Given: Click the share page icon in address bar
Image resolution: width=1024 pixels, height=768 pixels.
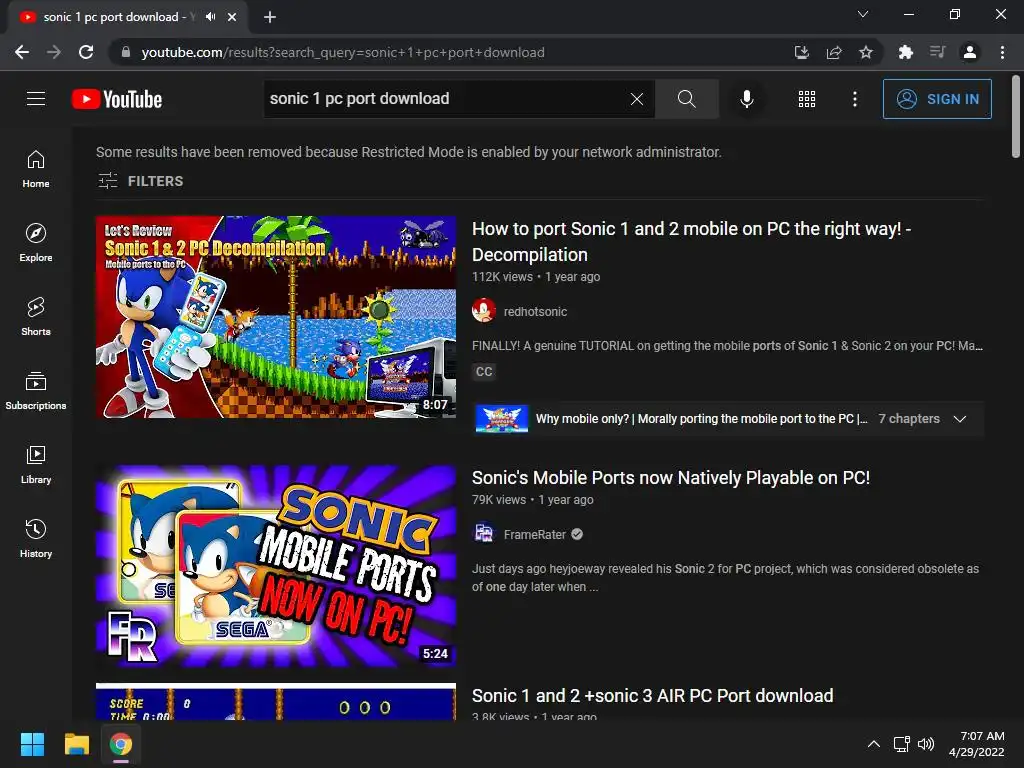Looking at the screenshot, I should 834,52.
